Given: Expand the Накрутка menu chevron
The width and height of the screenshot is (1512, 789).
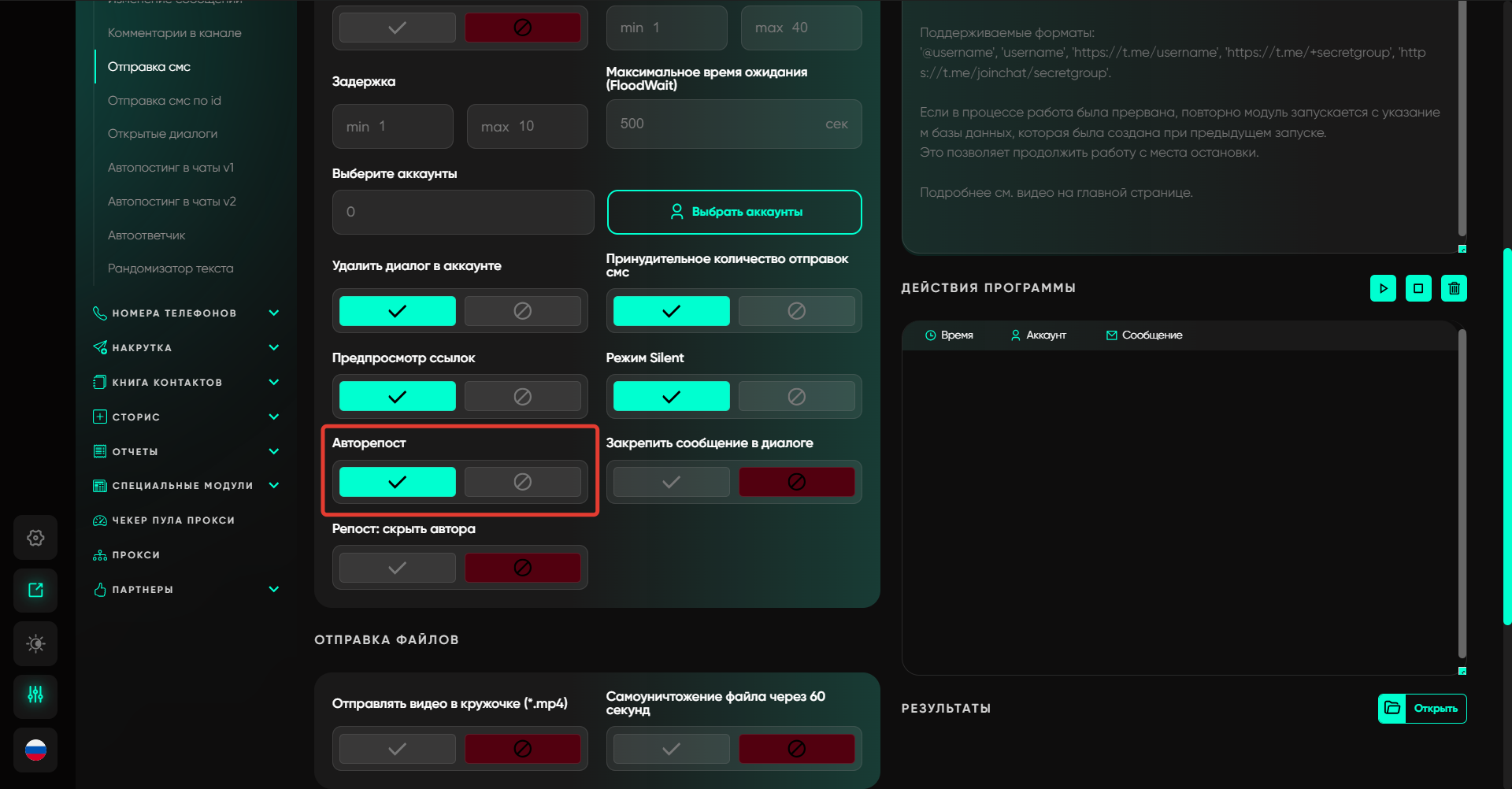Looking at the screenshot, I should (273, 347).
